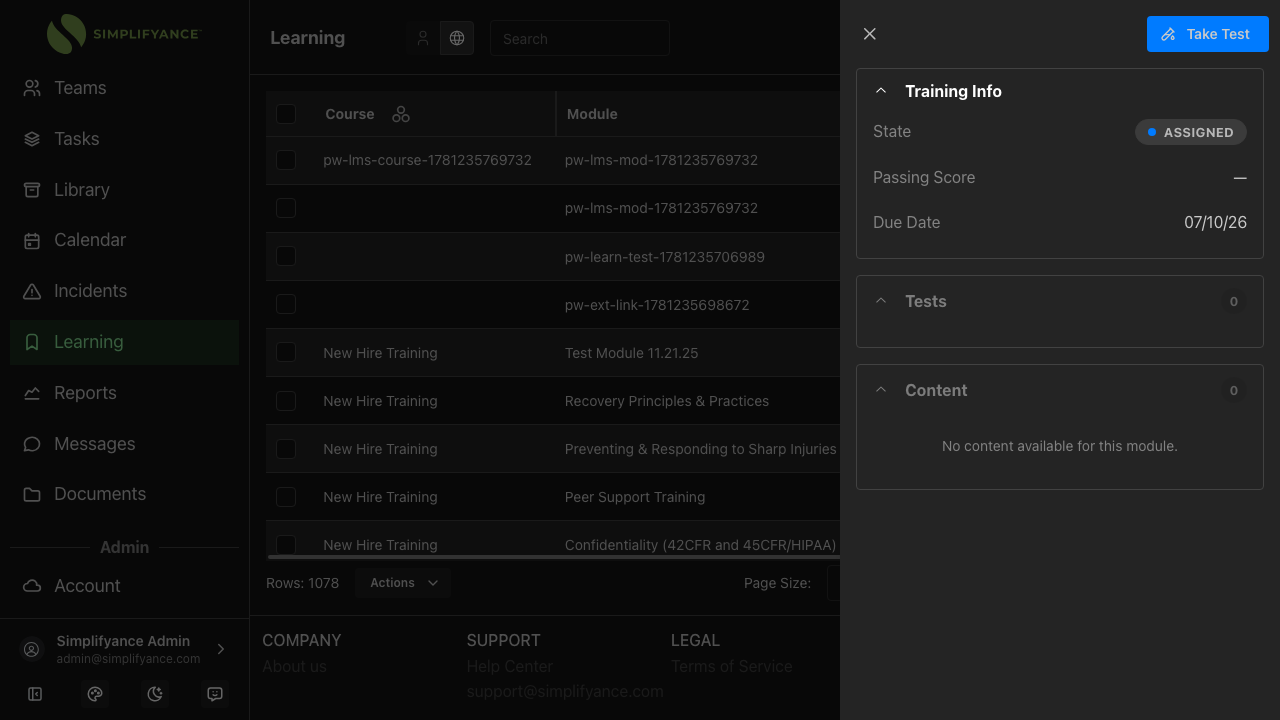Image resolution: width=1280 pixels, height=720 pixels.
Task: Select Reports in the sidebar
Action: coord(124,393)
